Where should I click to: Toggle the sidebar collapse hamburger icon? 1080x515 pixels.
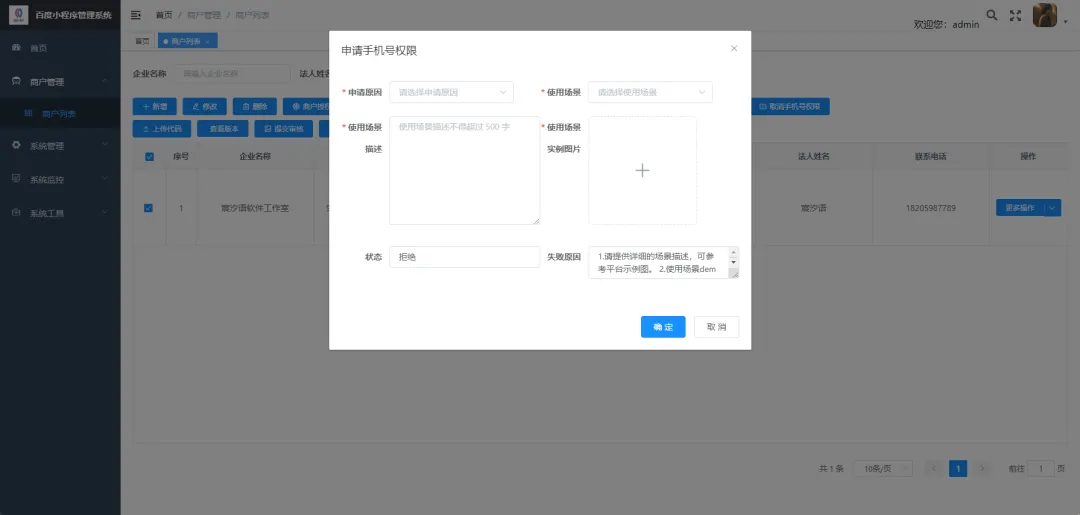click(136, 15)
